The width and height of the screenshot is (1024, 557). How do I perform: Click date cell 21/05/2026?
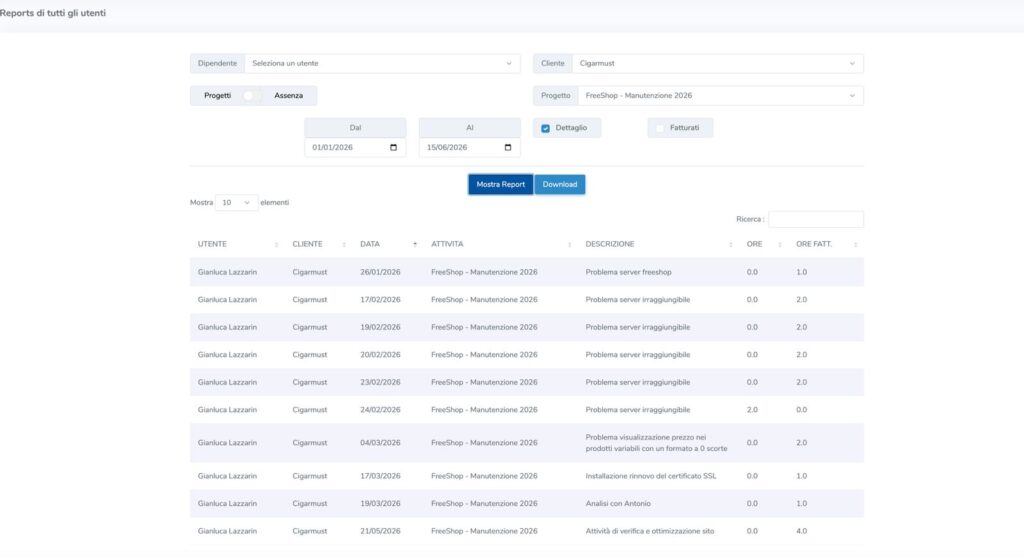[380, 531]
